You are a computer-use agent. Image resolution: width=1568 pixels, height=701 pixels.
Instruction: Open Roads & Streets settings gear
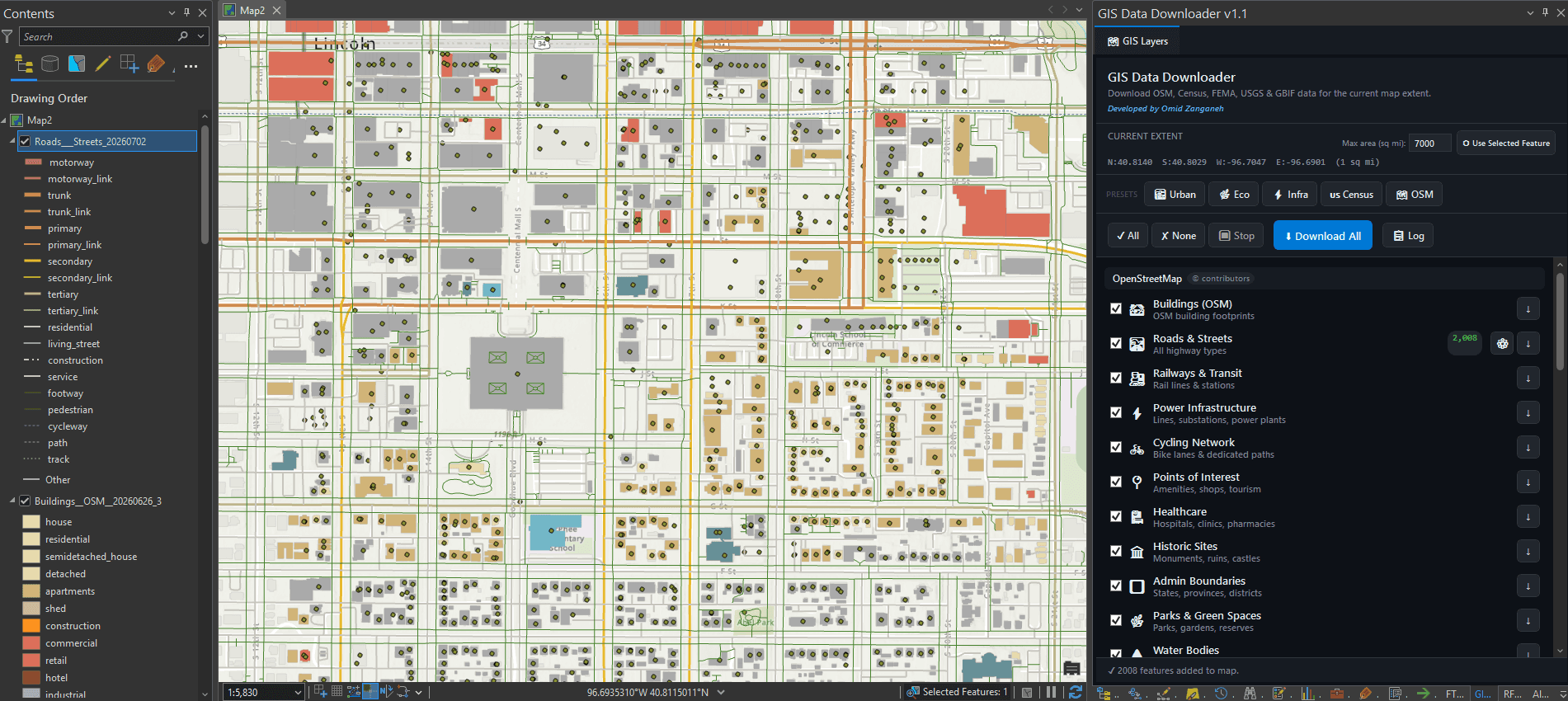coord(1502,344)
